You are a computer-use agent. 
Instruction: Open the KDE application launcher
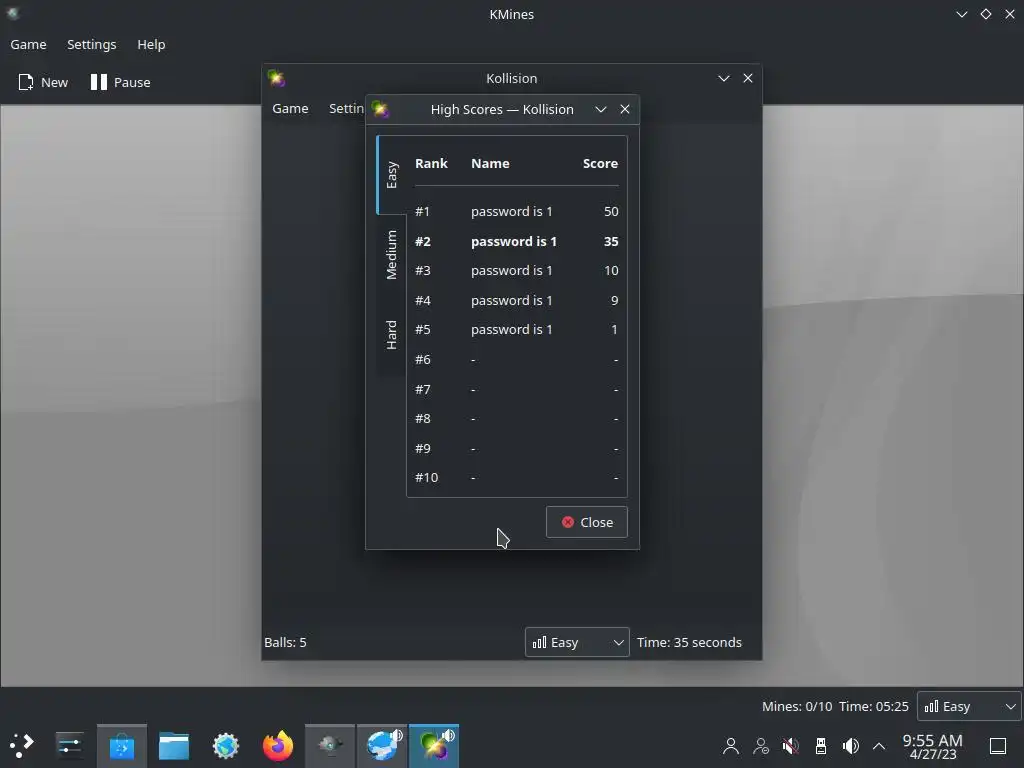point(22,745)
